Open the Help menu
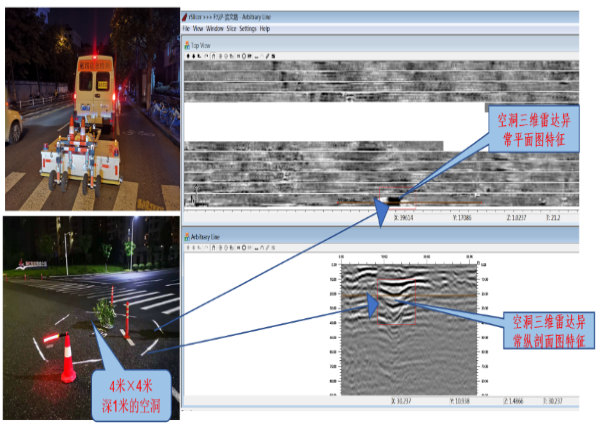The image size is (600, 428). click(x=264, y=29)
